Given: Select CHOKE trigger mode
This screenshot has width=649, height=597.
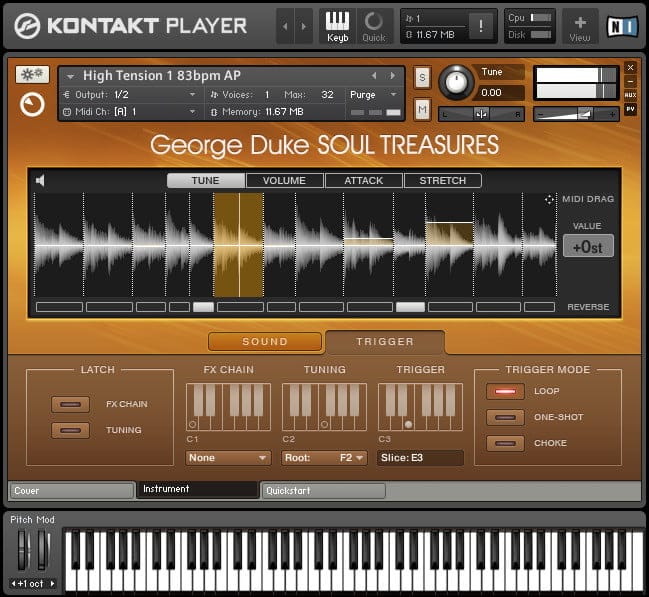Looking at the screenshot, I should pyautogui.click(x=505, y=443).
